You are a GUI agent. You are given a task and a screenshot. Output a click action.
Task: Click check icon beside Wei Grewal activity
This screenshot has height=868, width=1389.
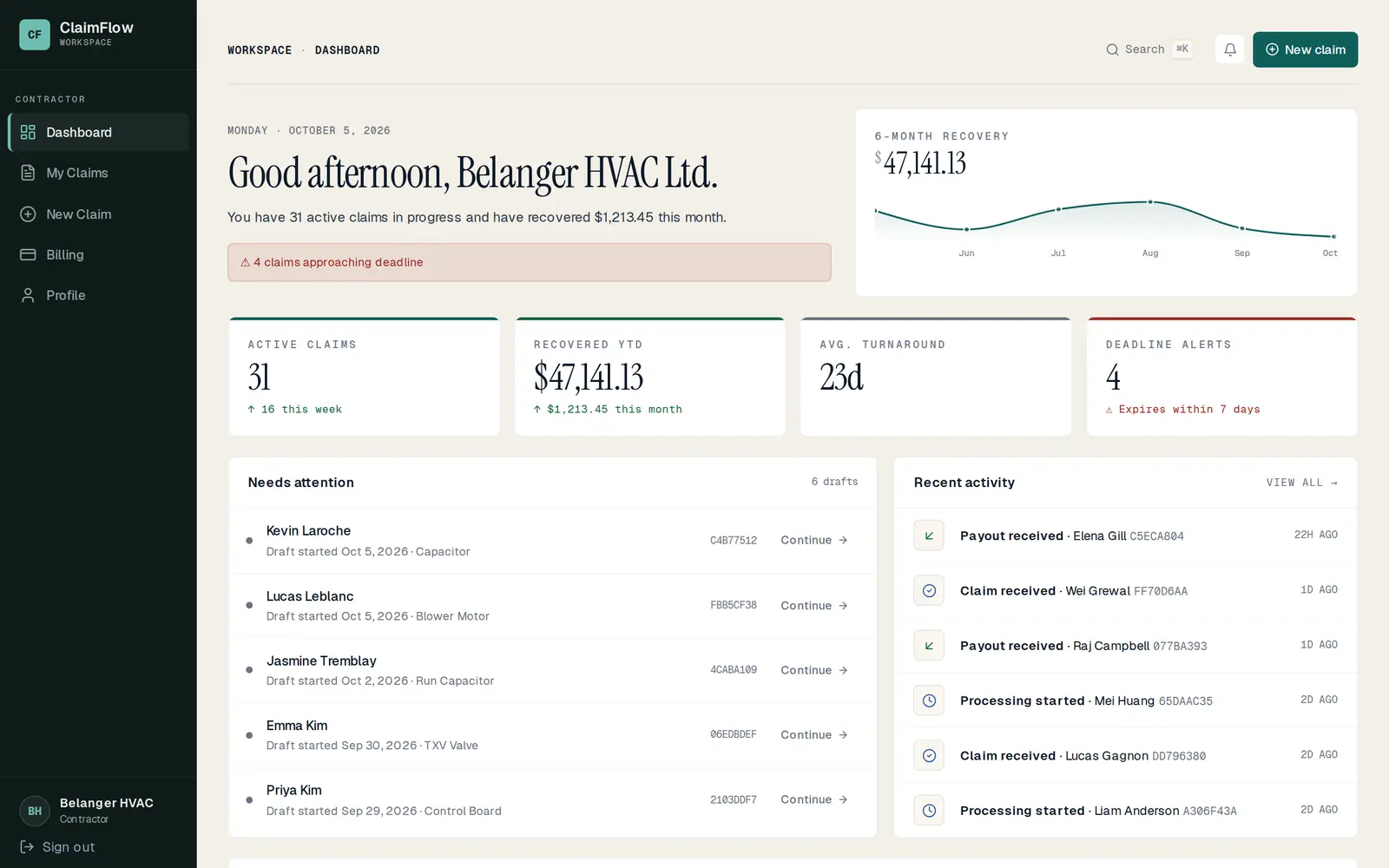(x=929, y=590)
